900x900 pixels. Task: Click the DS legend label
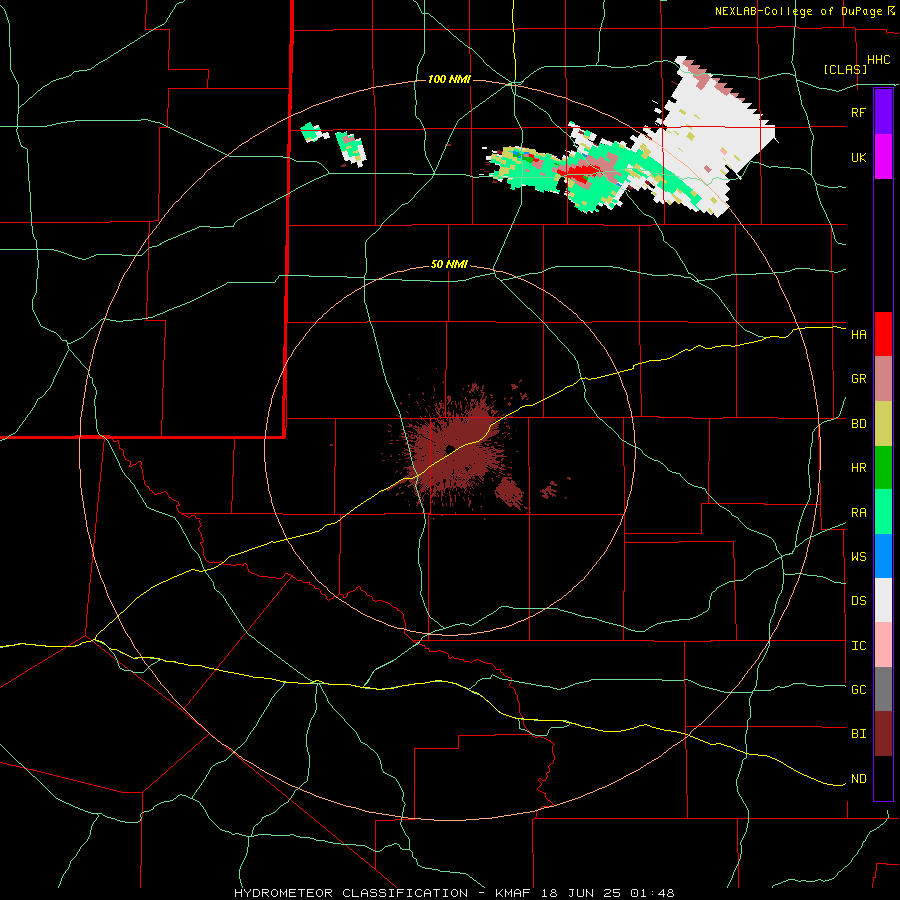(858, 600)
